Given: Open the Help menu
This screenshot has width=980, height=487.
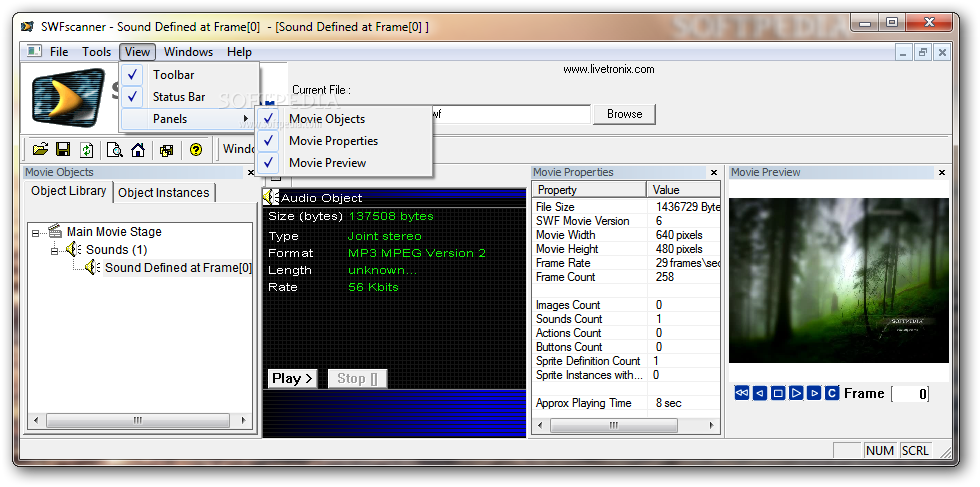Looking at the screenshot, I should coord(239,52).
